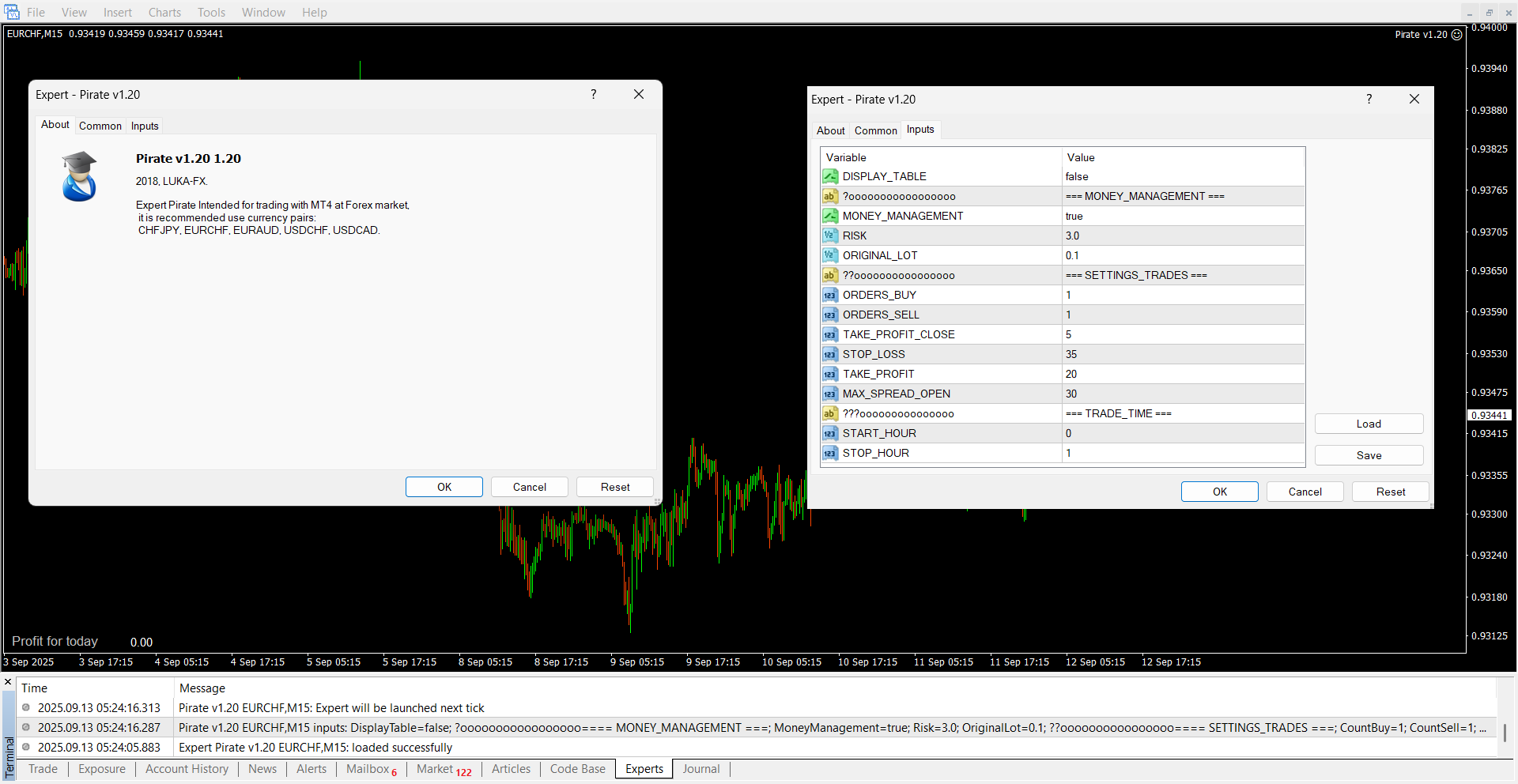Open the Common tab in the left dialog
1518x784 pixels.
tap(100, 126)
